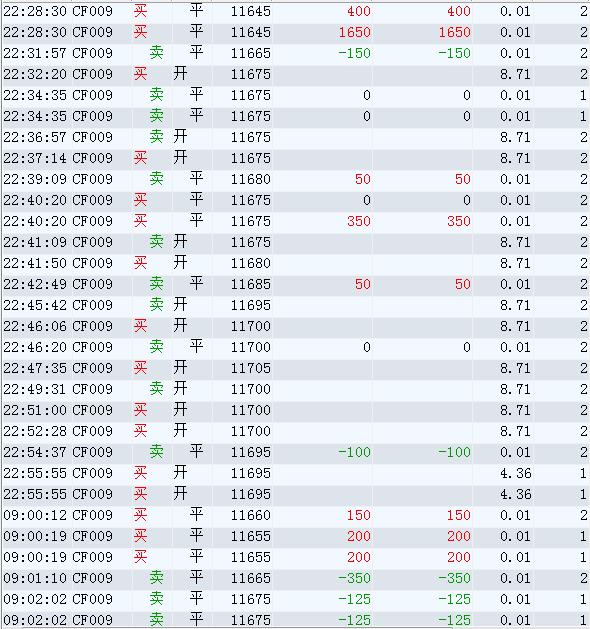Select the 22:46:06 buy open trade
Screen dimensions: 590x629
tap(296, 326)
